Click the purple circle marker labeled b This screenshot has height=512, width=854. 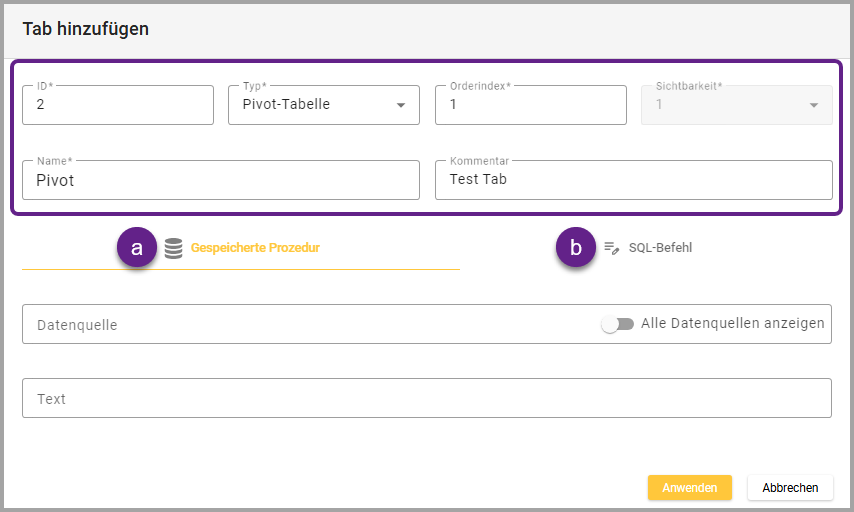pyautogui.click(x=575, y=248)
